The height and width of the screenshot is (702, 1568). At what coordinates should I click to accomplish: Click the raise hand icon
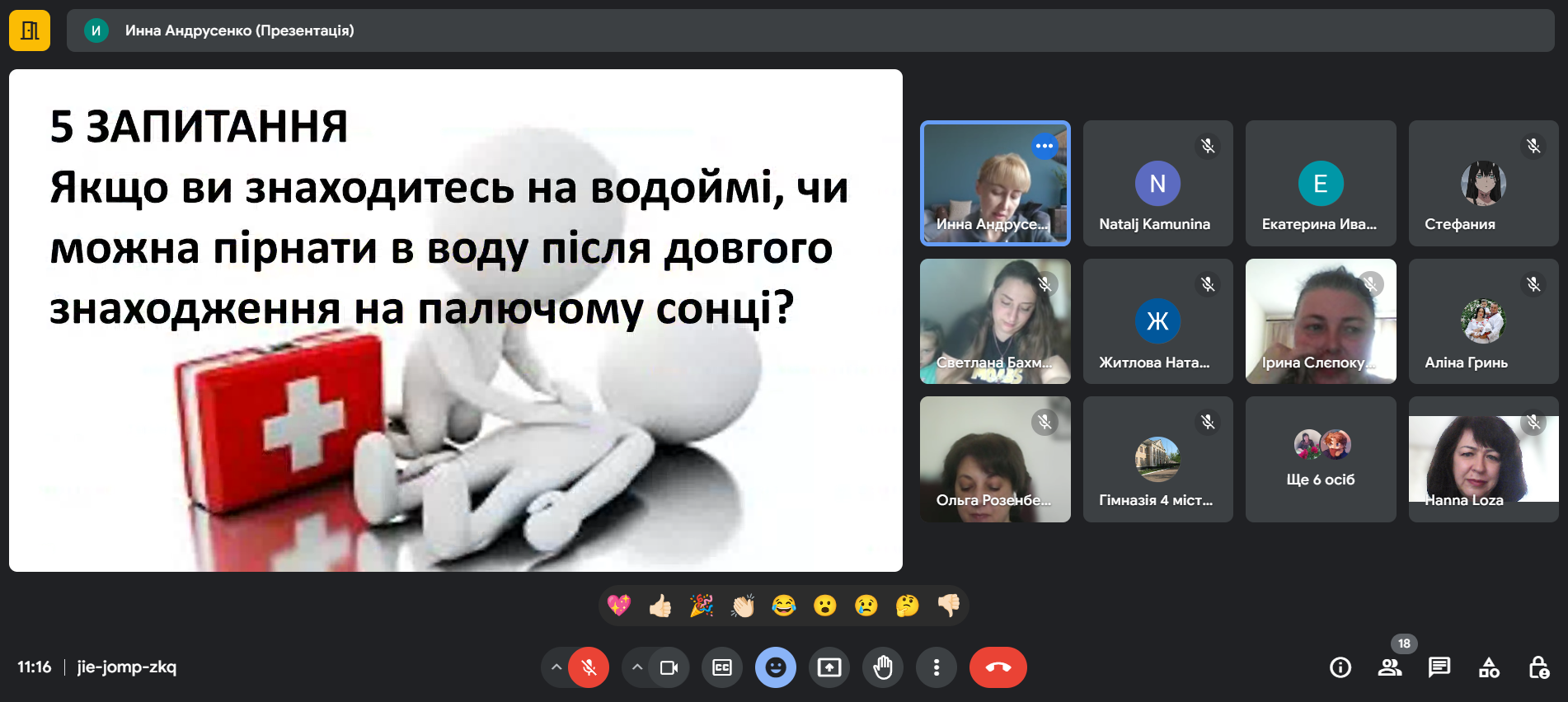(883, 667)
